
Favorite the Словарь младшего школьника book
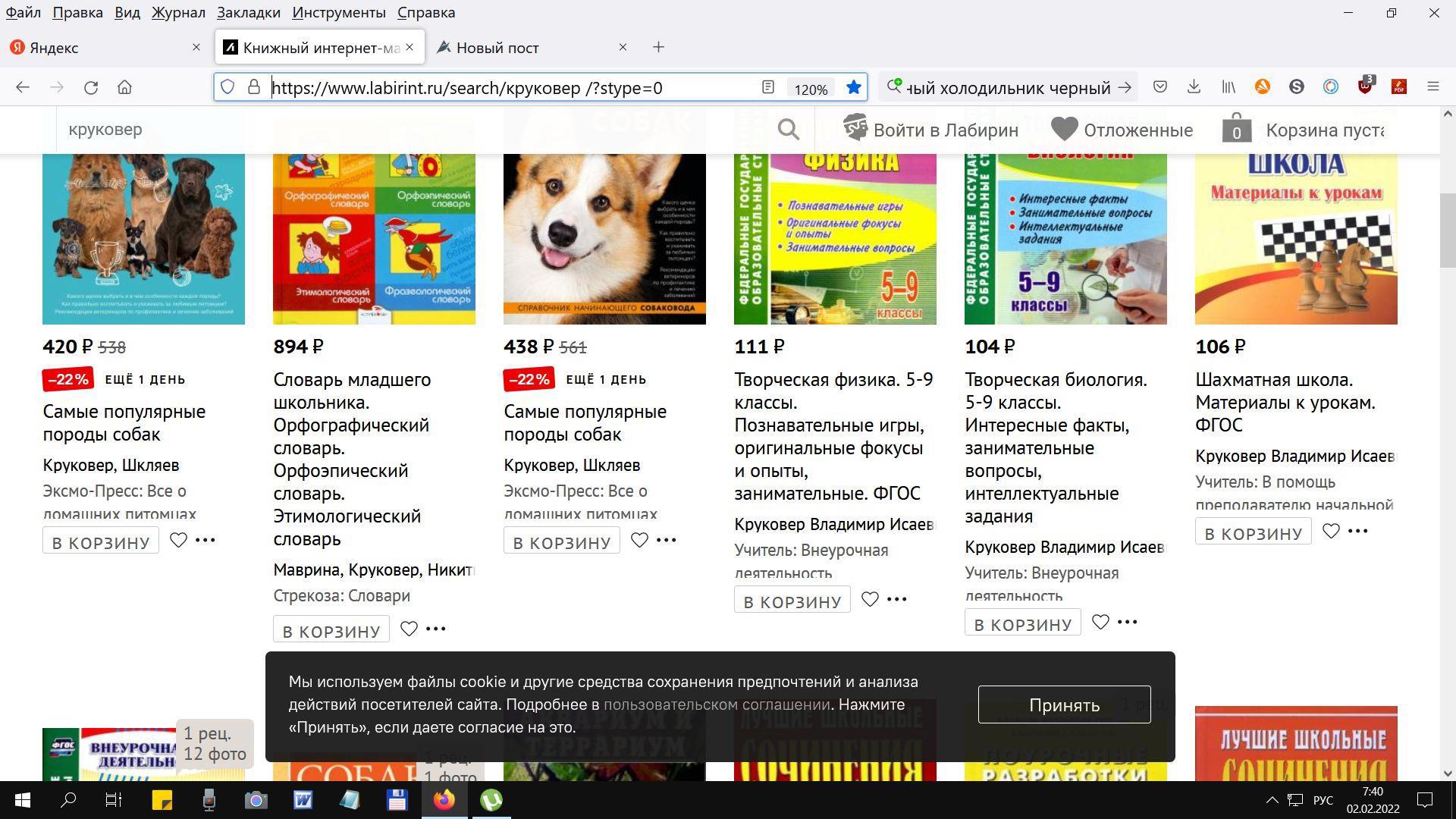point(409,629)
